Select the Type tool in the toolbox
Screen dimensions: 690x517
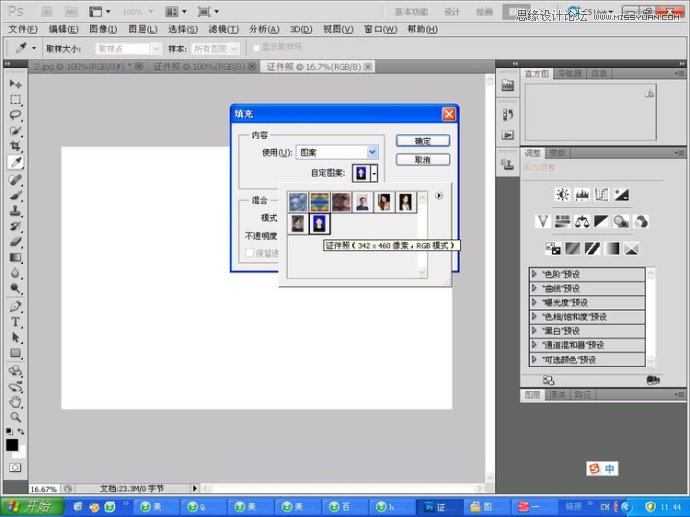16,322
